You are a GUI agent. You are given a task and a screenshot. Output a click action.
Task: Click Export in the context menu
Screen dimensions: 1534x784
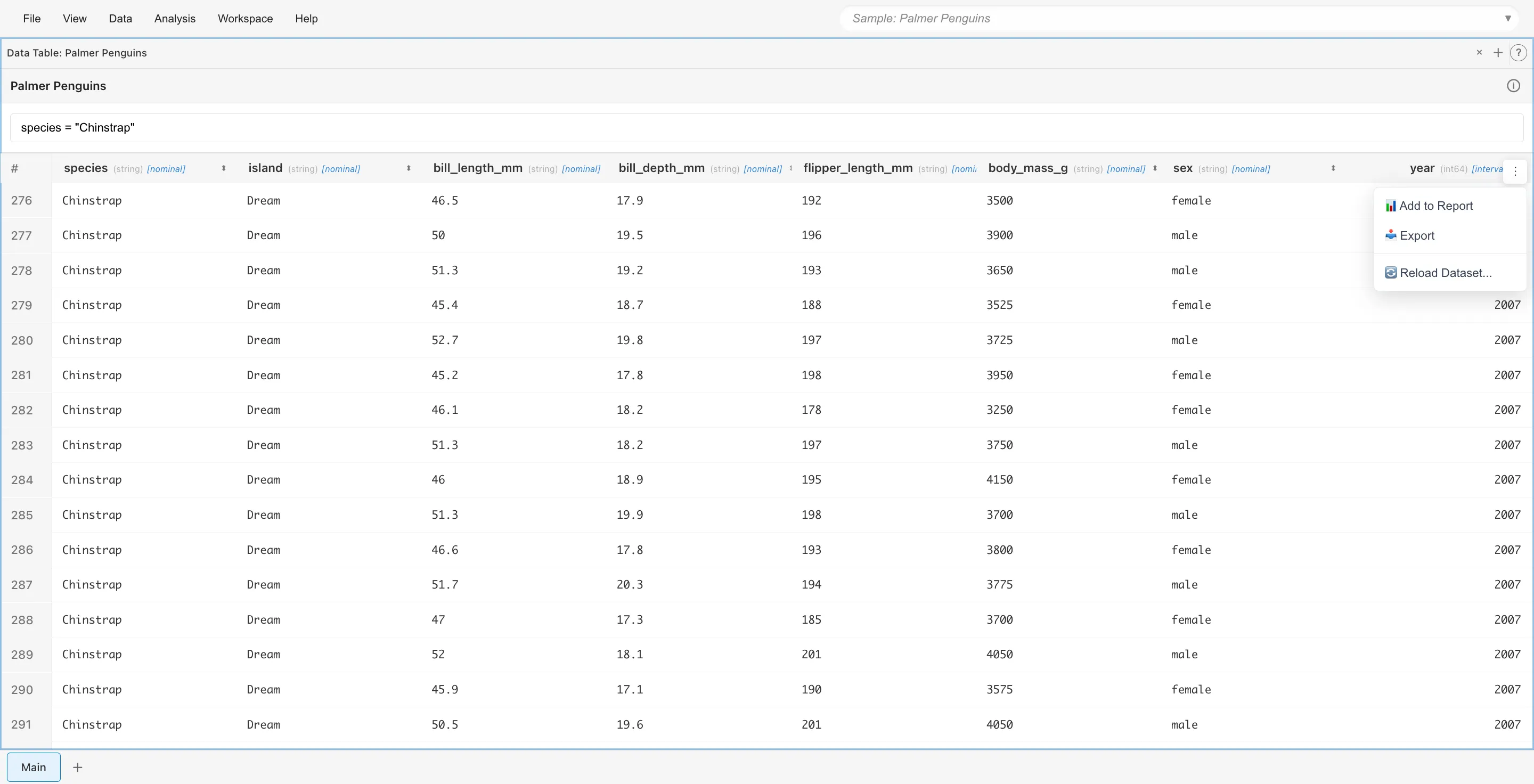pyautogui.click(x=1417, y=236)
